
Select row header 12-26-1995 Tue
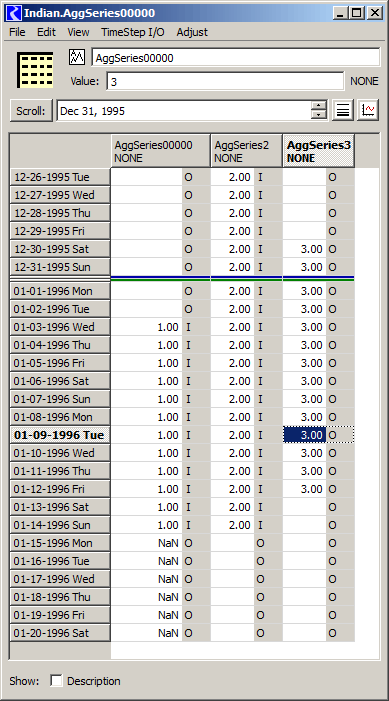60,177
